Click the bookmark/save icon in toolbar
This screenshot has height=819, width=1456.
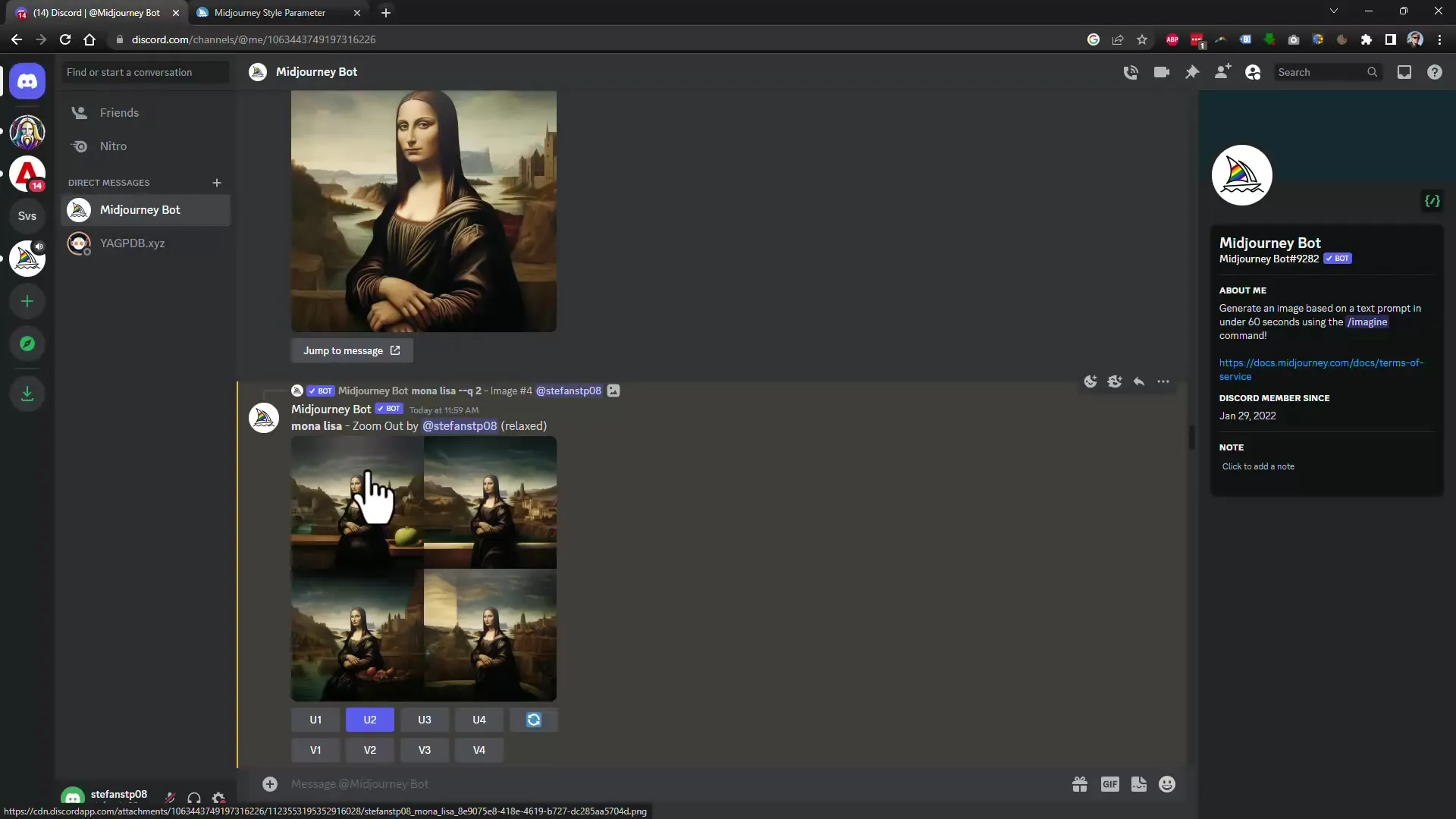coord(1141,39)
